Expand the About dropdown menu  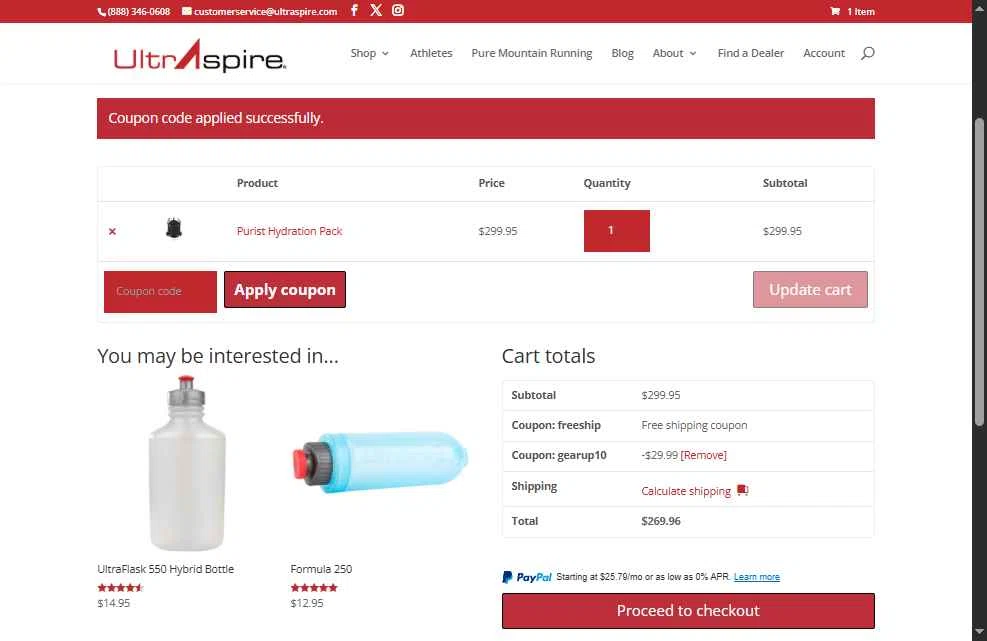(x=674, y=53)
